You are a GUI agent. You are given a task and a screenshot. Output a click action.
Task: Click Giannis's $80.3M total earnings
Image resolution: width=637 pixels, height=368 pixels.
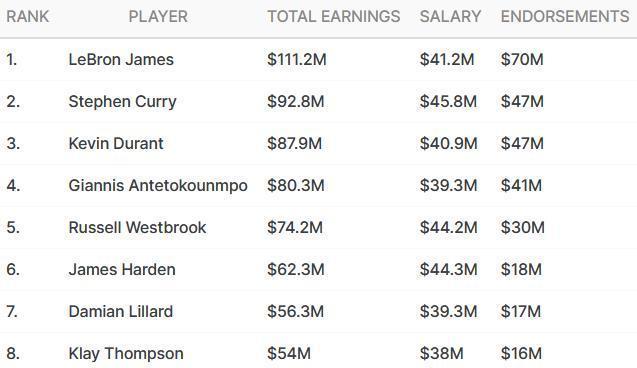pos(296,186)
